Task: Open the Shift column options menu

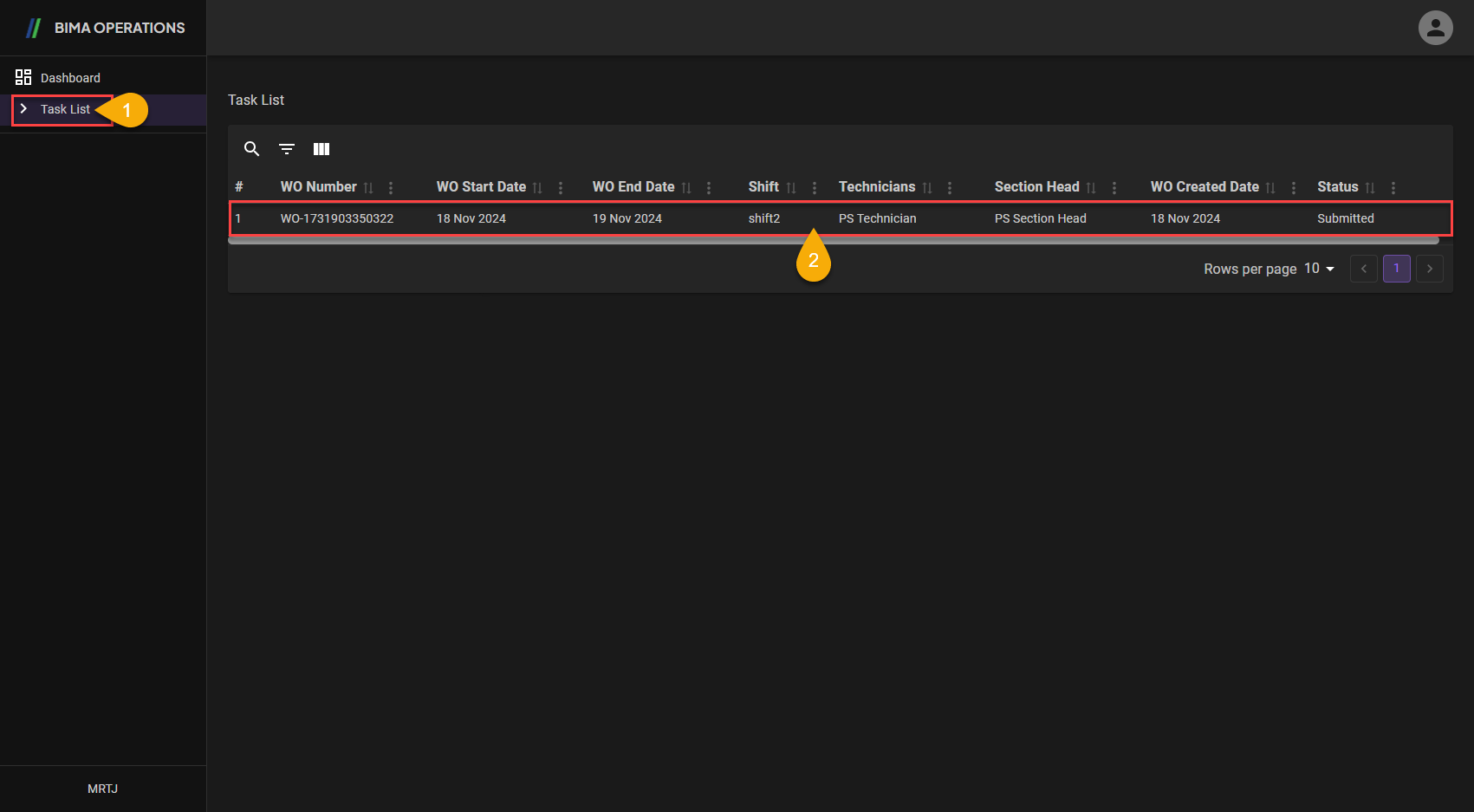Action: point(815,188)
